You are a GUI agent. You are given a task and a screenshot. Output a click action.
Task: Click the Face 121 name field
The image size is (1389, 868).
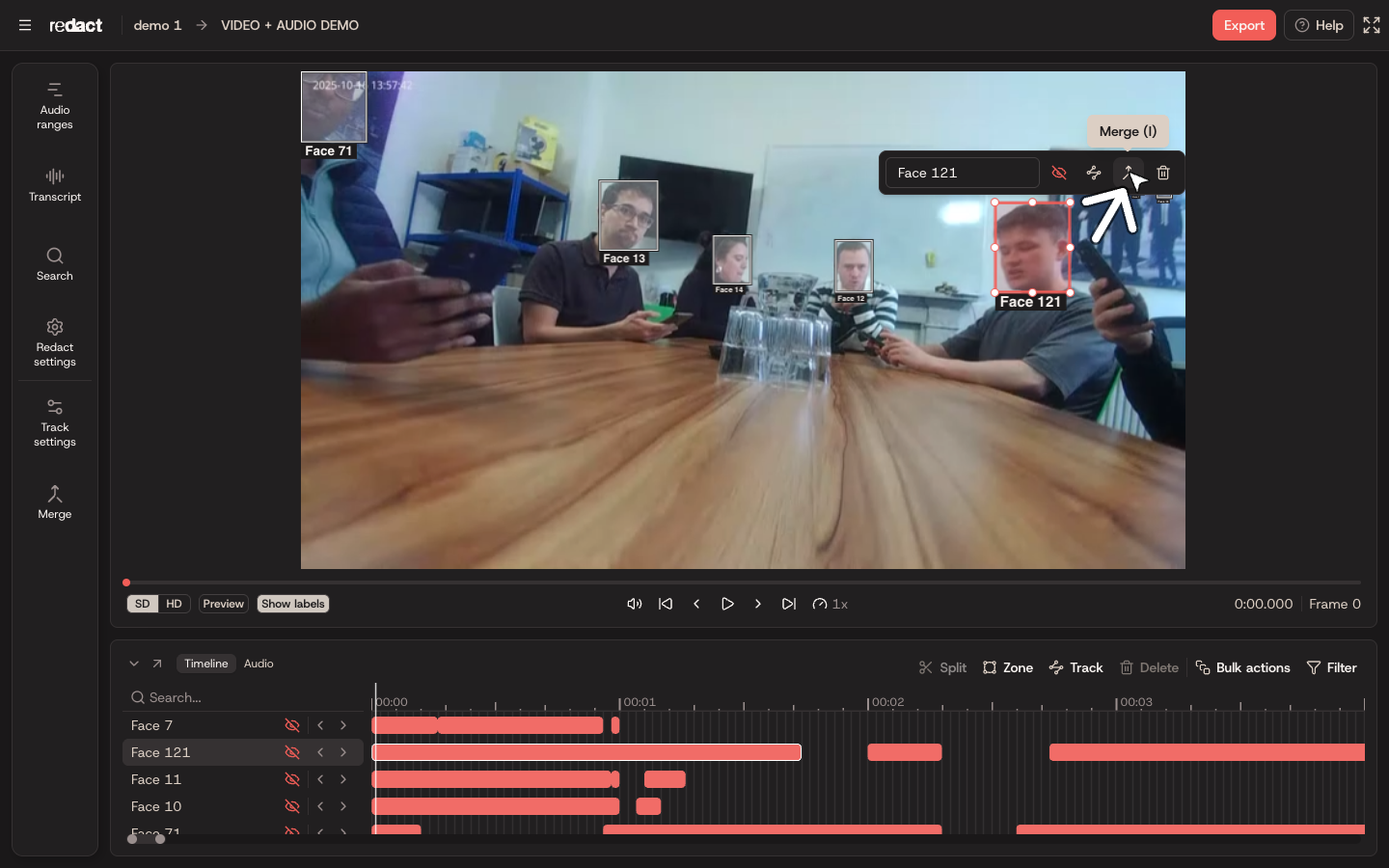click(x=962, y=173)
